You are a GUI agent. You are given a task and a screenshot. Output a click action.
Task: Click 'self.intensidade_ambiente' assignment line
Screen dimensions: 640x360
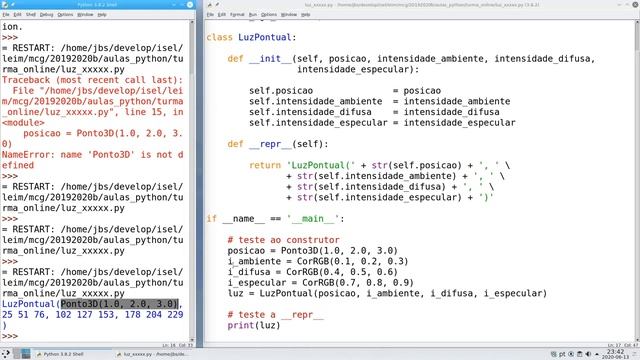tap(380, 101)
